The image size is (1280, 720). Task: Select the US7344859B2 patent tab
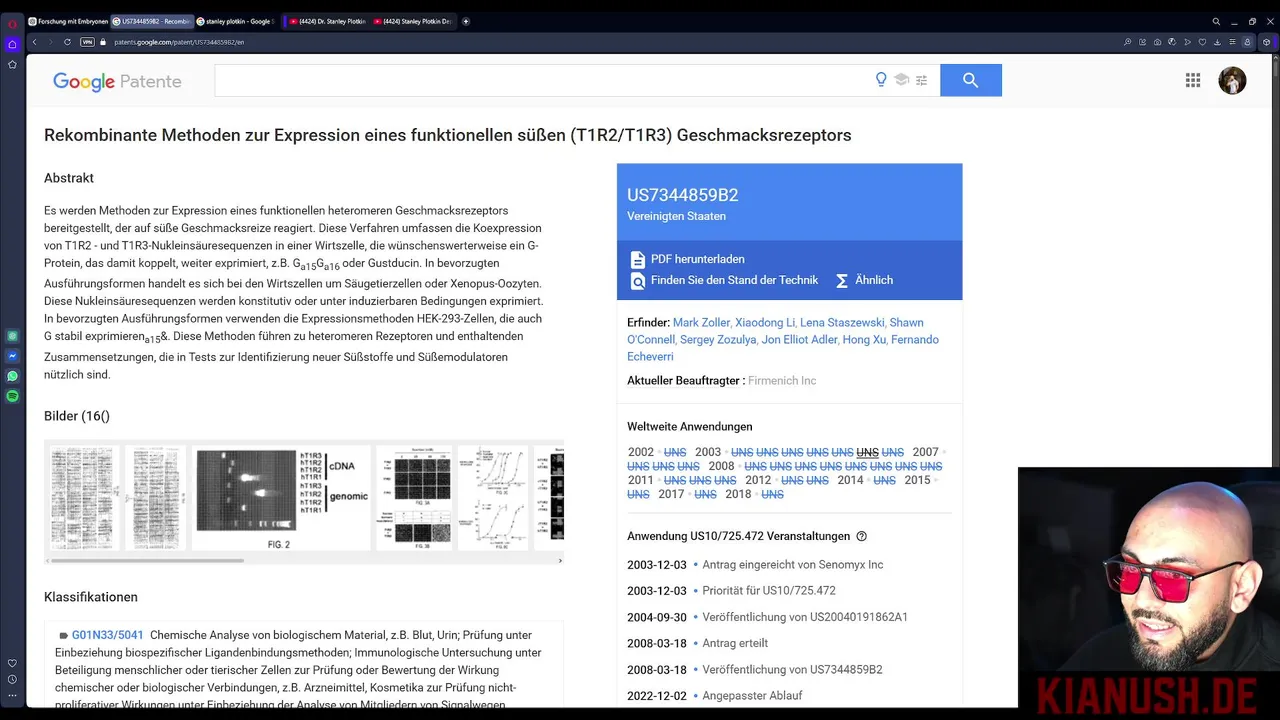point(153,21)
